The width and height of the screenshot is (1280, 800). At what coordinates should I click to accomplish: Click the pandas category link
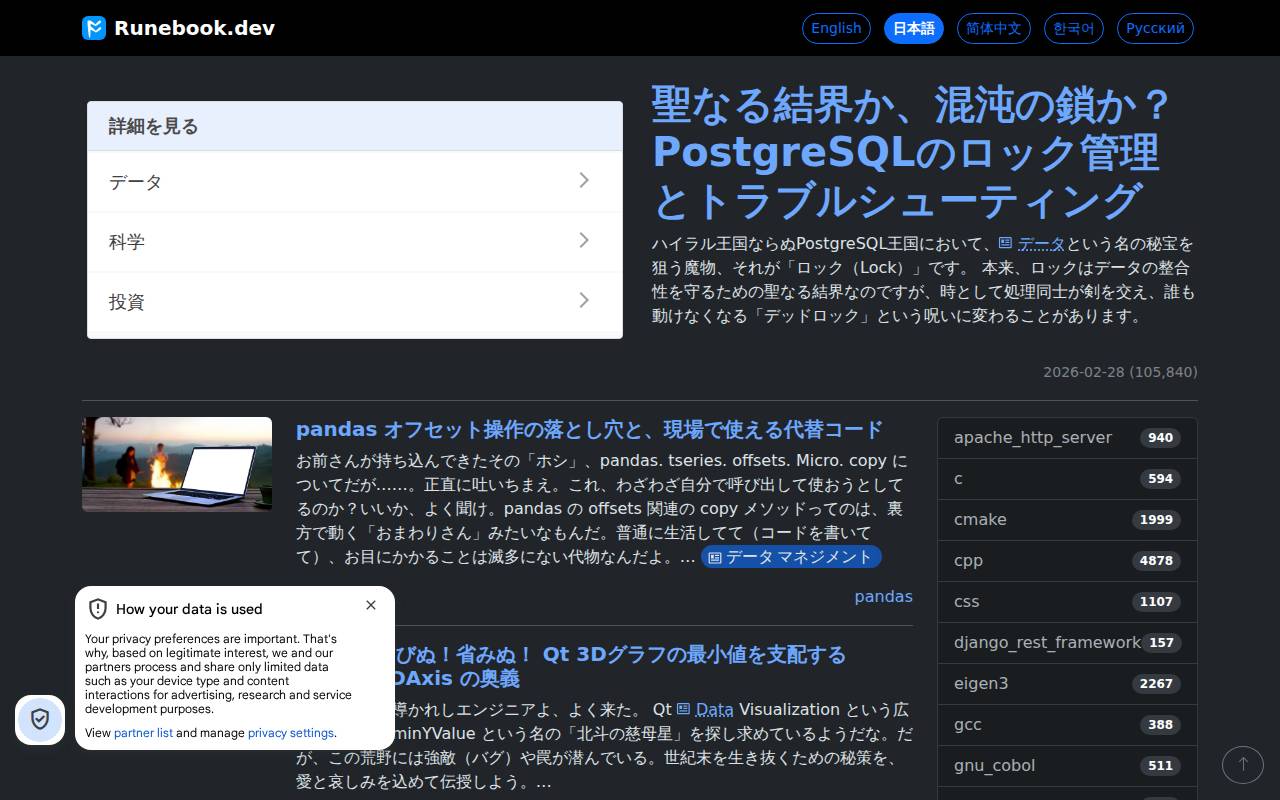coord(883,596)
